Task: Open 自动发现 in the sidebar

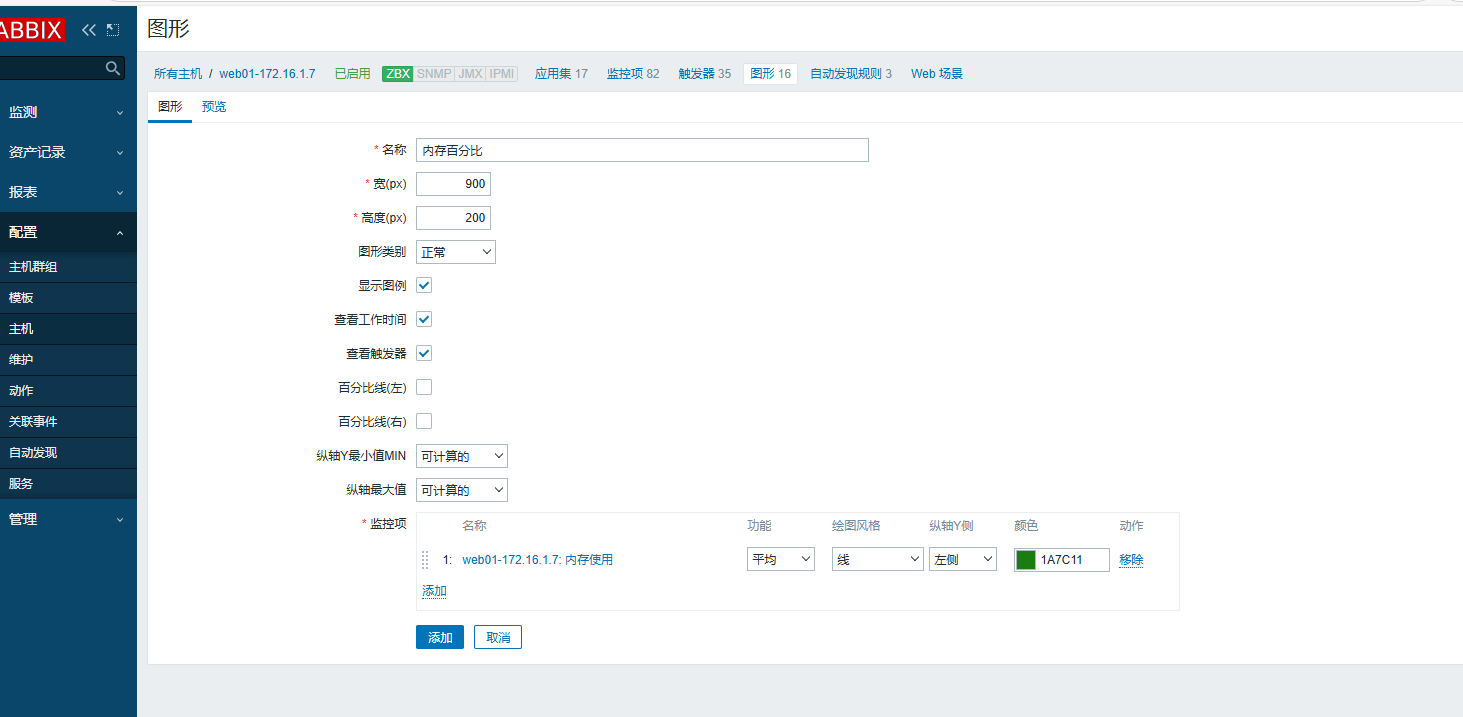Action: click(x=68, y=453)
